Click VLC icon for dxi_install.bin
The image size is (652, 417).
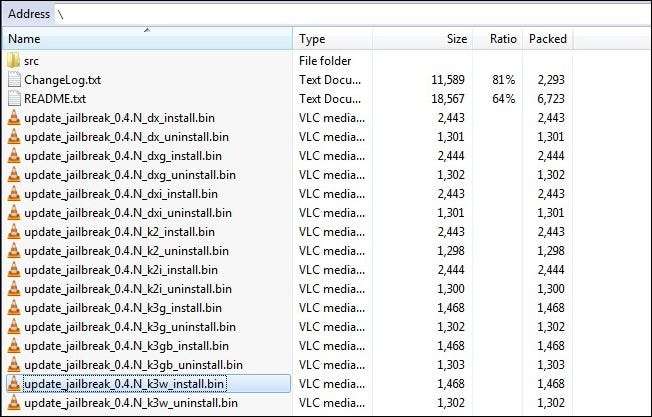click(x=14, y=194)
